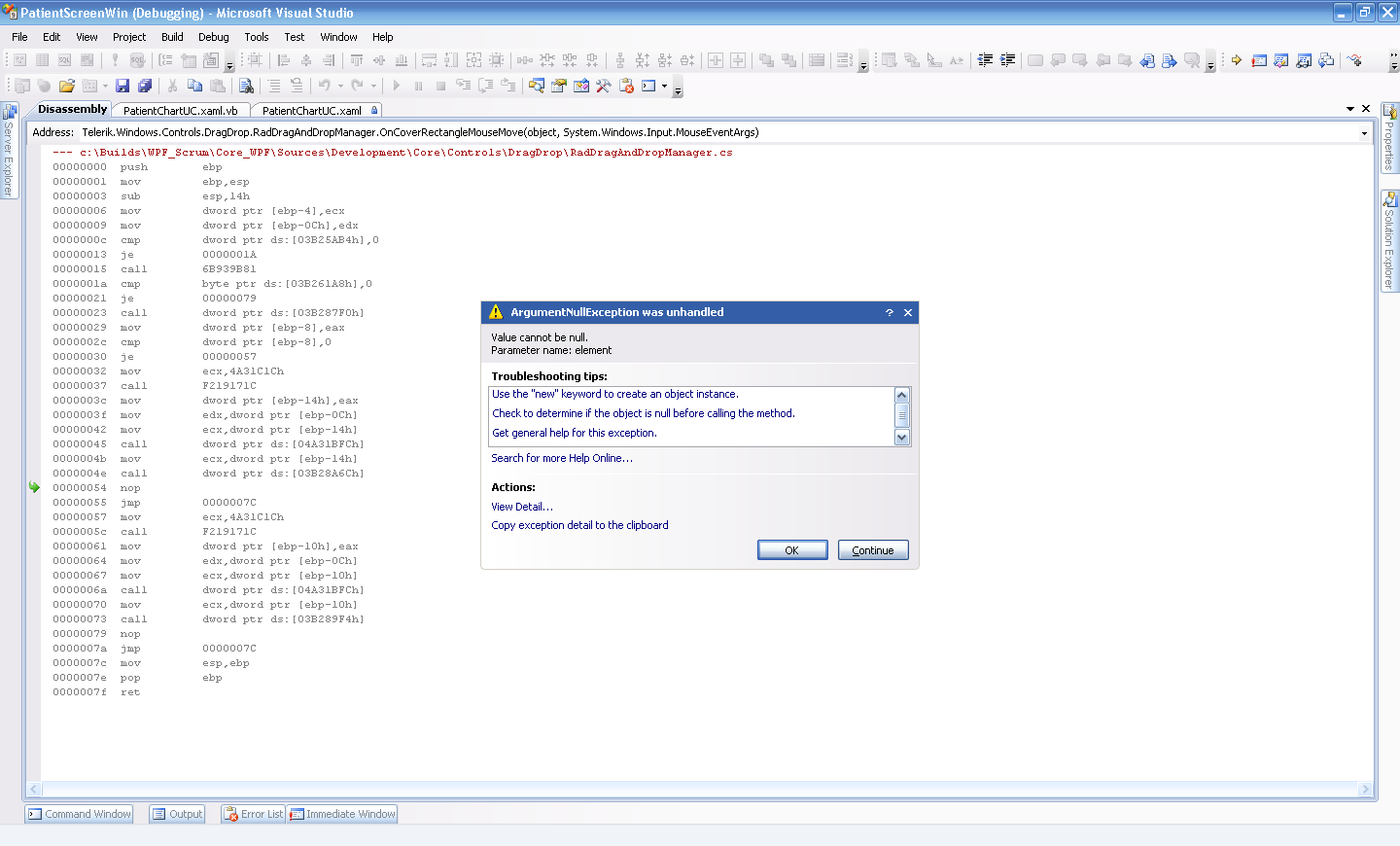The image size is (1400, 846).
Task: Navigate to next bookmark with blue arrow icon
Action: pyautogui.click(x=1170, y=60)
